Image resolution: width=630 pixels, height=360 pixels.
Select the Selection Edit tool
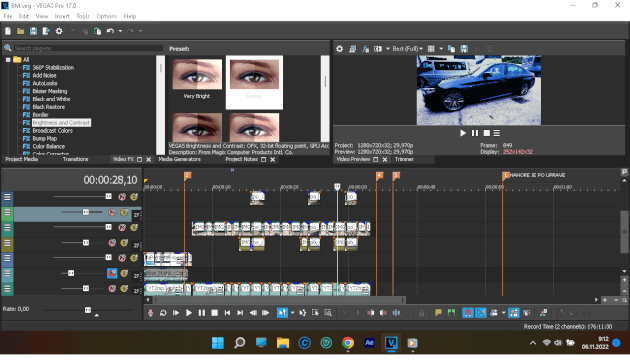pyautogui.click(x=315, y=313)
